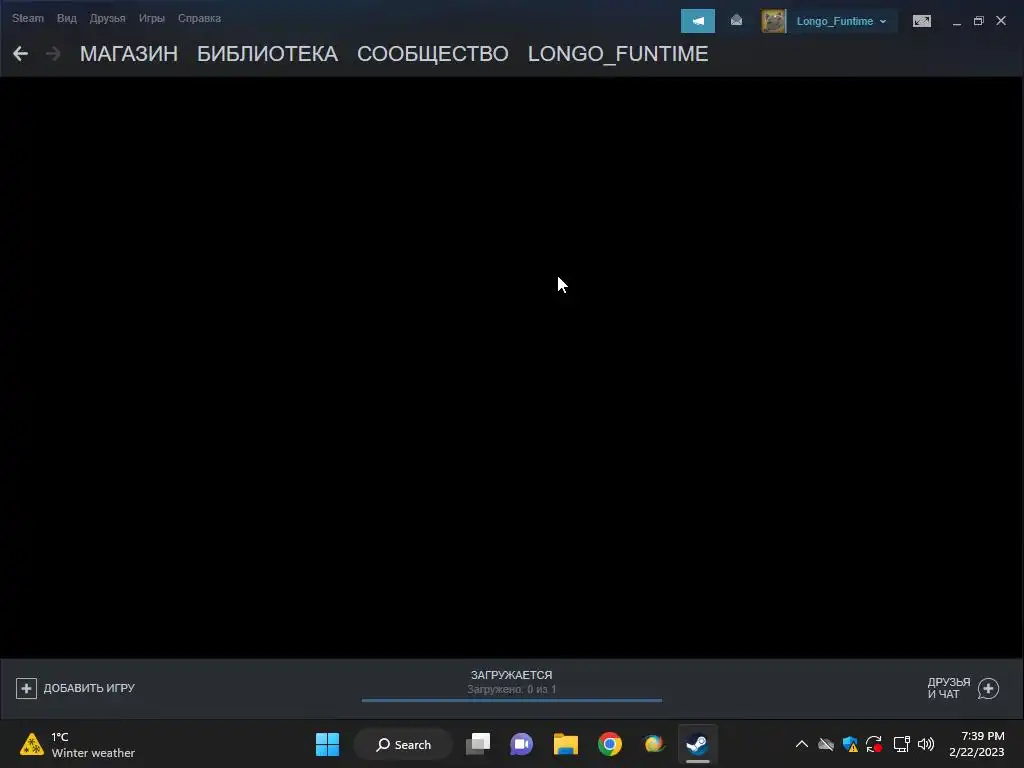Viewport: 1024px width, 768px height.
Task: Click the friends chat bubble plus icon
Action: (988, 688)
